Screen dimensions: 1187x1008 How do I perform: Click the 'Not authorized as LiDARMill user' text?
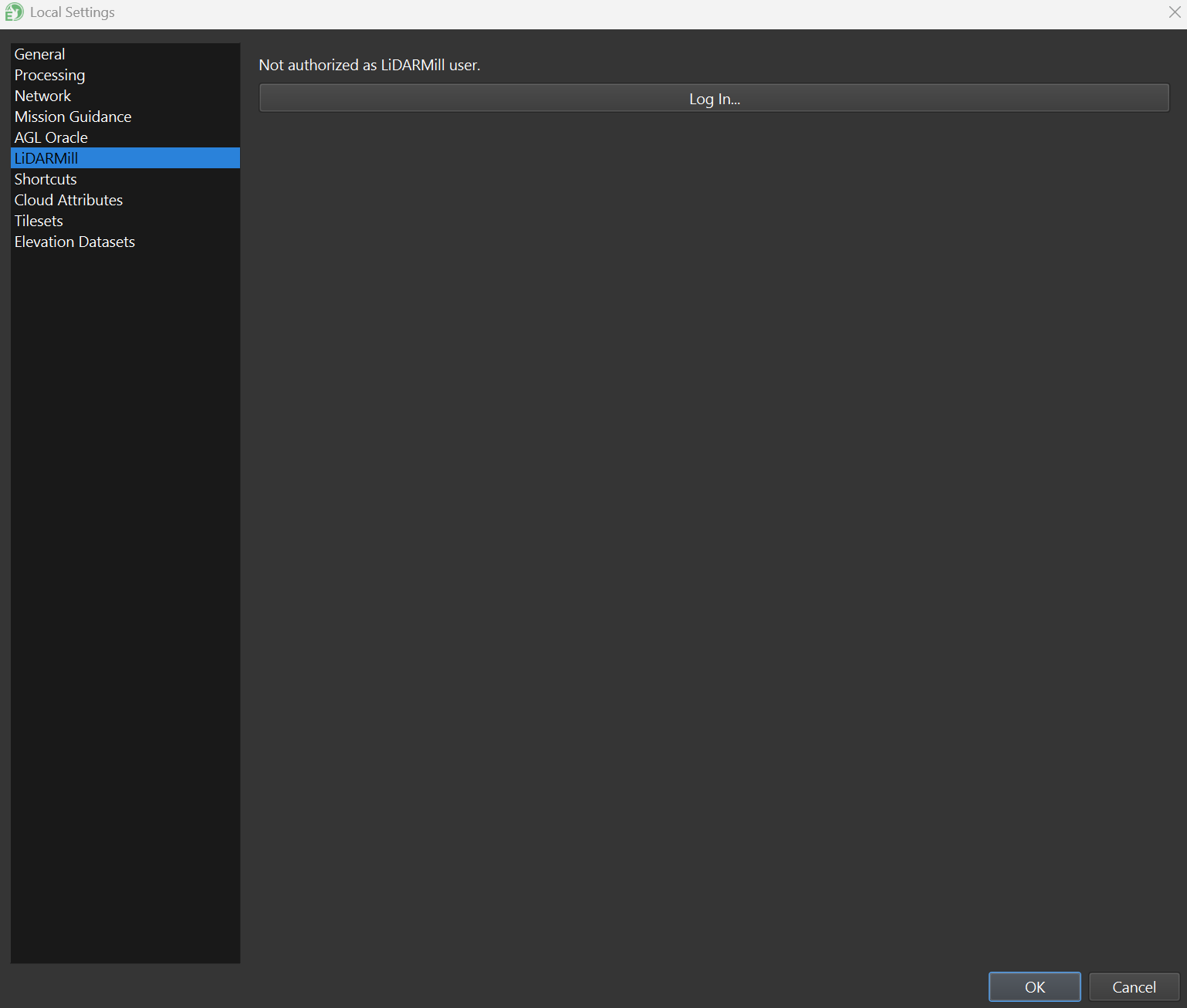click(x=370, y=66)
